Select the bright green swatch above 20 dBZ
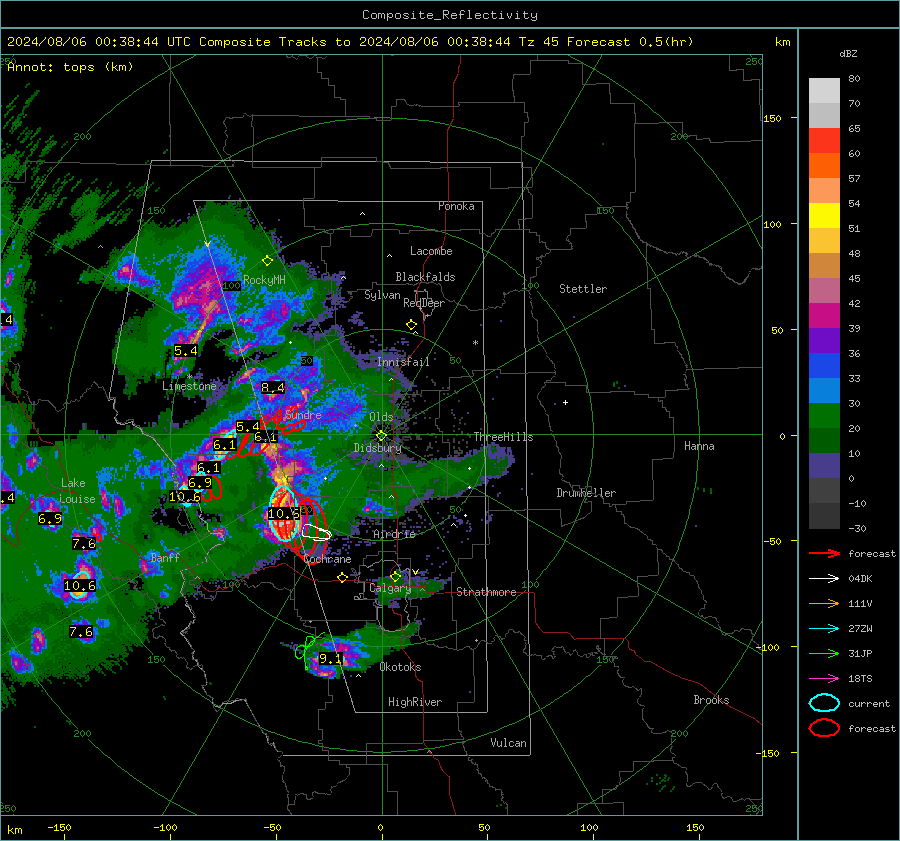The image size is (900, 841). point(824,416)
